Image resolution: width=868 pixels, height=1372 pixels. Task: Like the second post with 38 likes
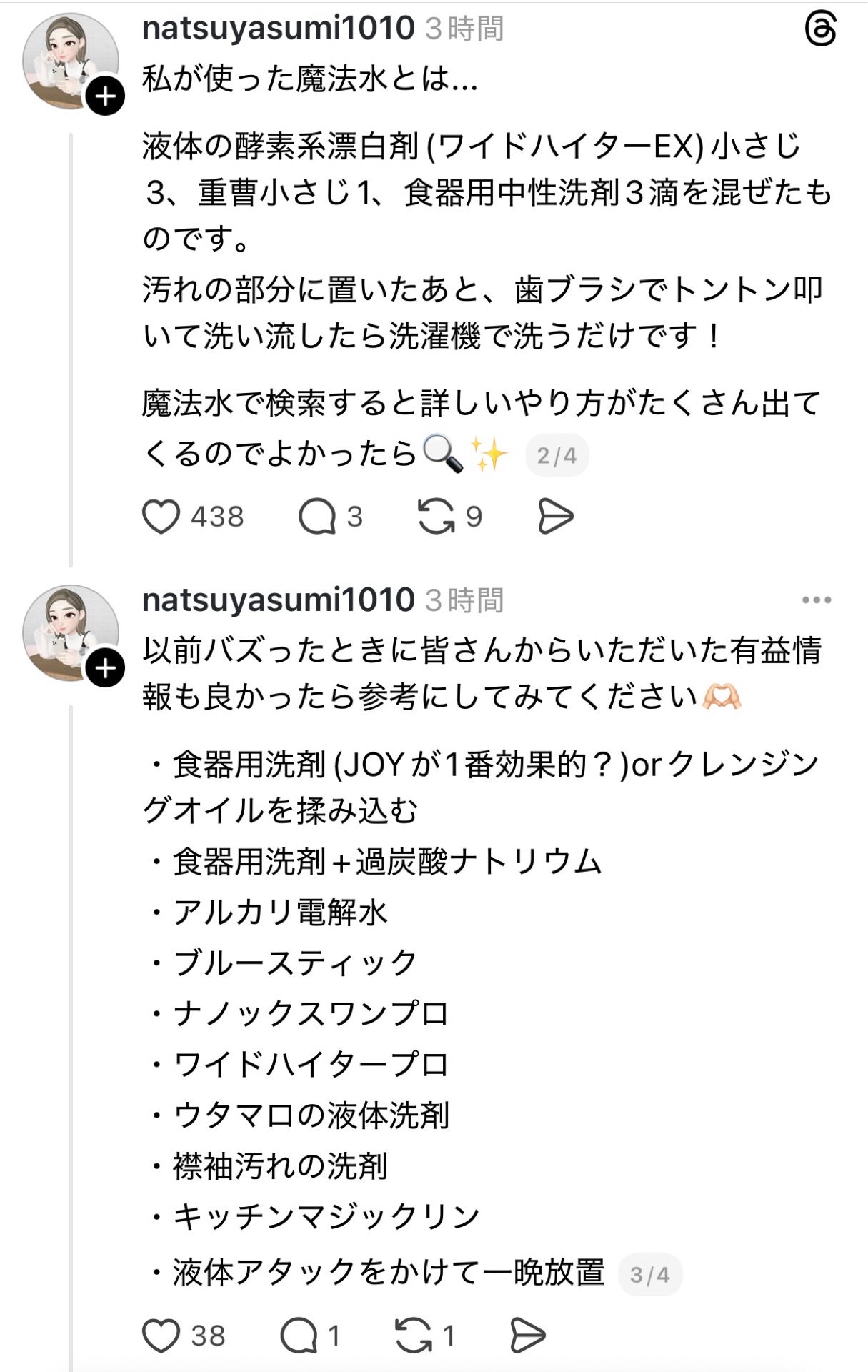pyautogui.click(x=161, y=1336)
